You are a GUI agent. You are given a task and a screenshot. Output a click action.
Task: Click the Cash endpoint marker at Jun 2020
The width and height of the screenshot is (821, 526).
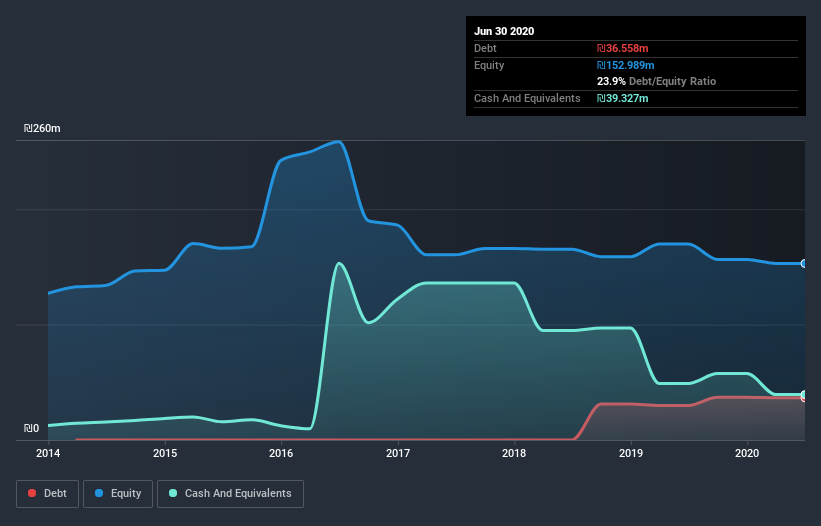point(804,394)
